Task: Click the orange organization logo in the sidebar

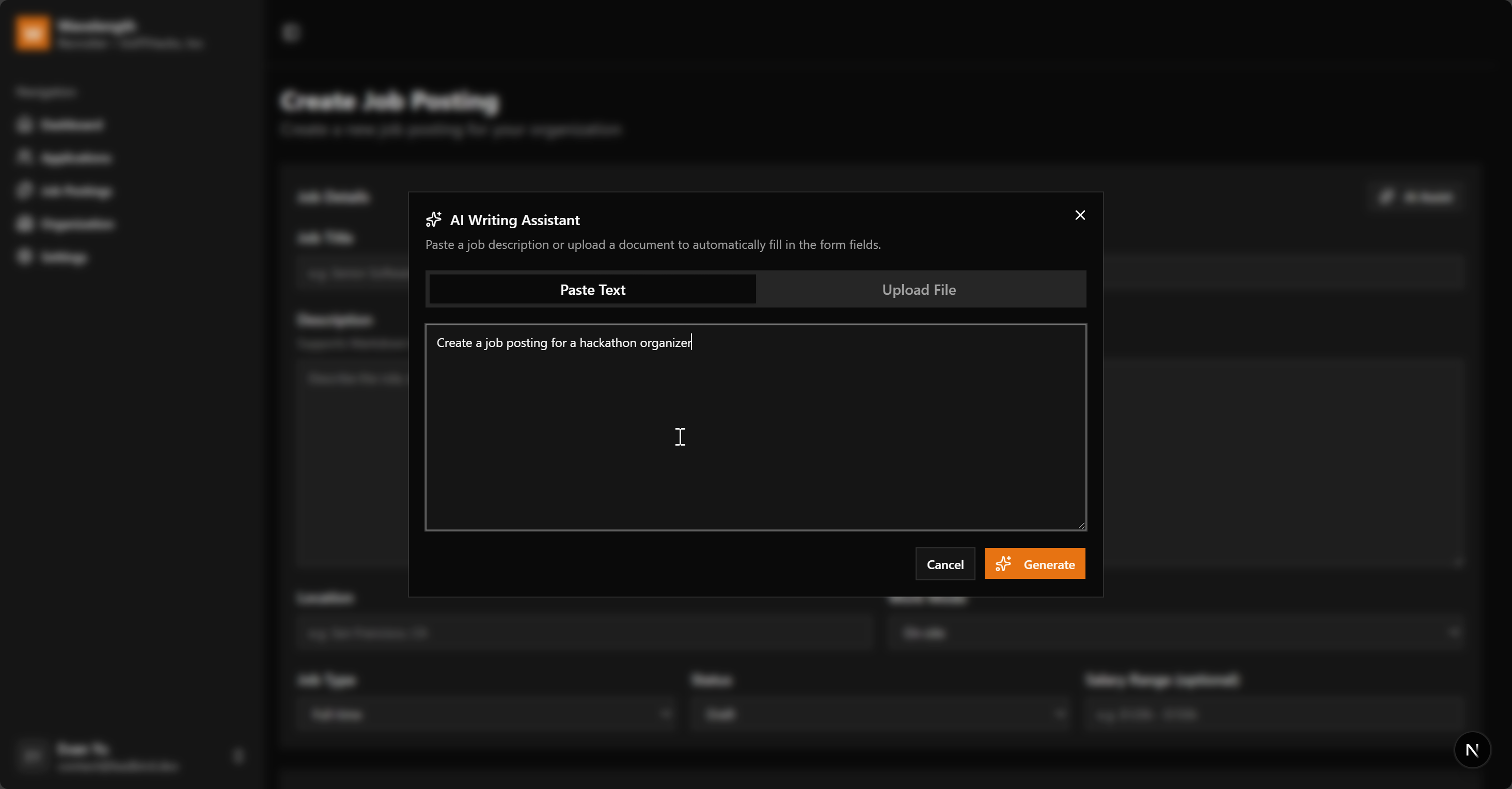Action: click(33, 34)
